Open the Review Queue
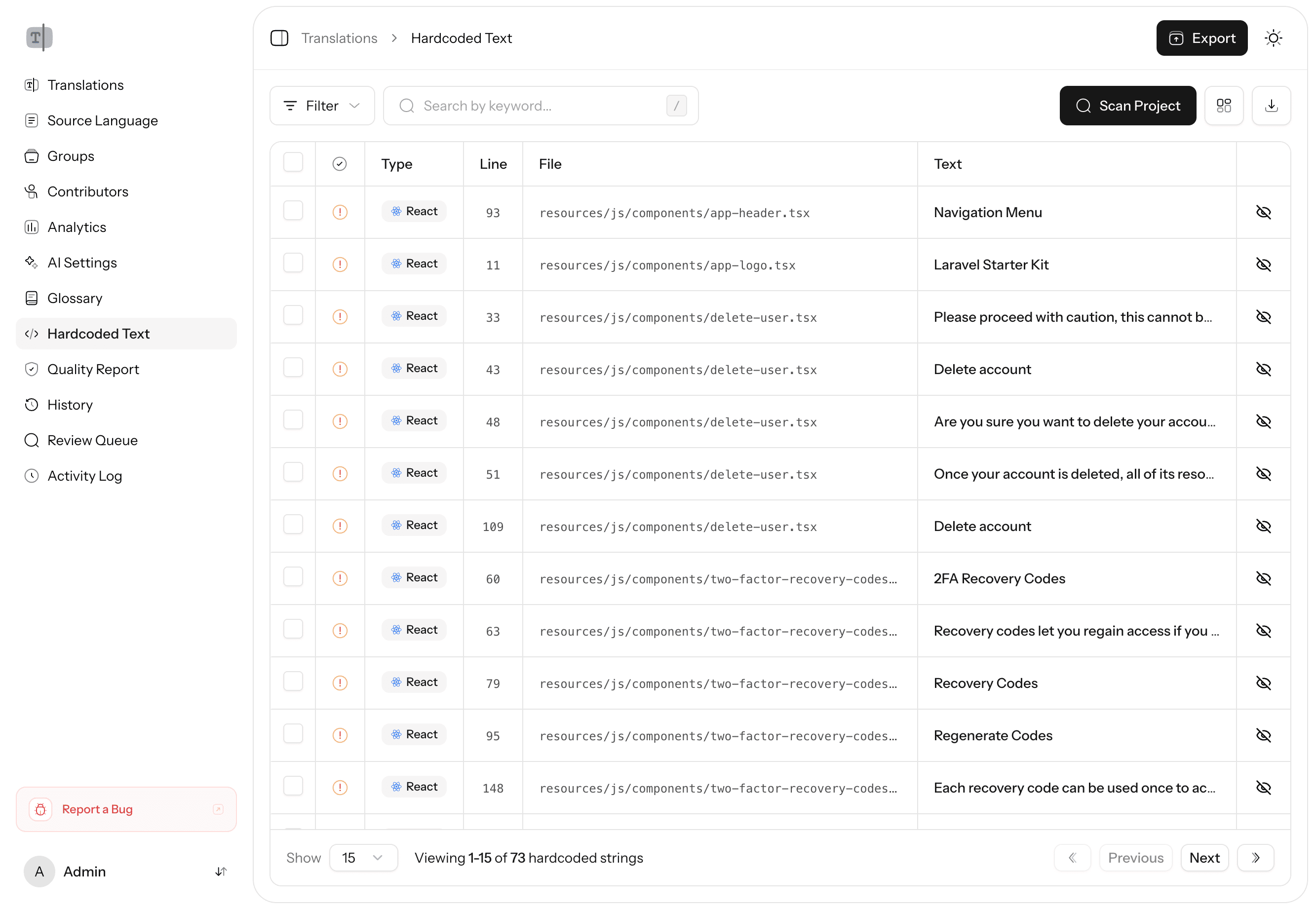This screenshot has width=1316, height=911. (92, 440)
